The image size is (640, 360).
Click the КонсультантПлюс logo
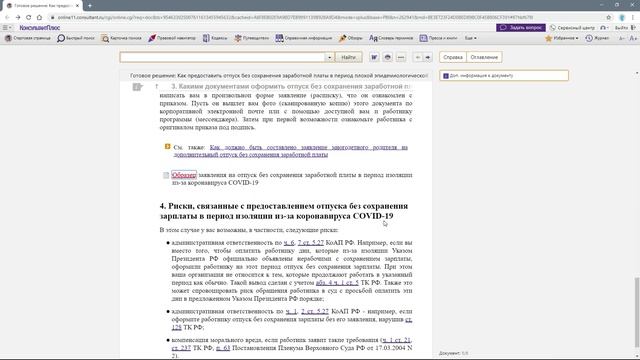click(x=40, y=27)
